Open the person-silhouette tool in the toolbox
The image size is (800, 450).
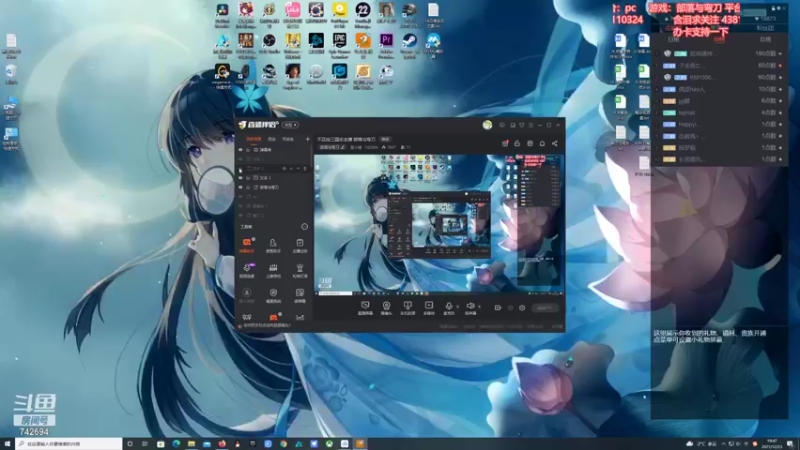273,245
